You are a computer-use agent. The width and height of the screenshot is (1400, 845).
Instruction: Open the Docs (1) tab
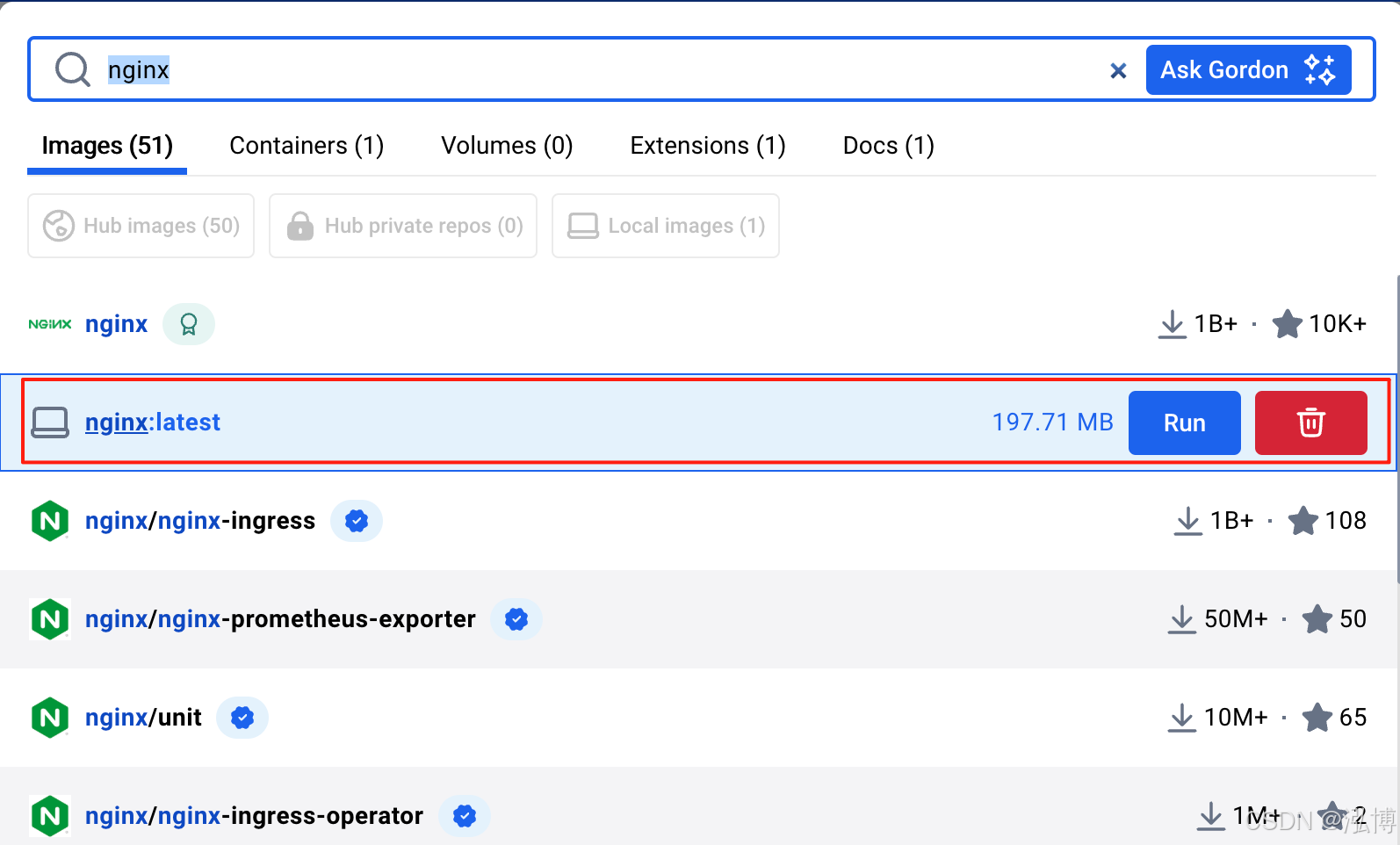(x=888, y=145)
